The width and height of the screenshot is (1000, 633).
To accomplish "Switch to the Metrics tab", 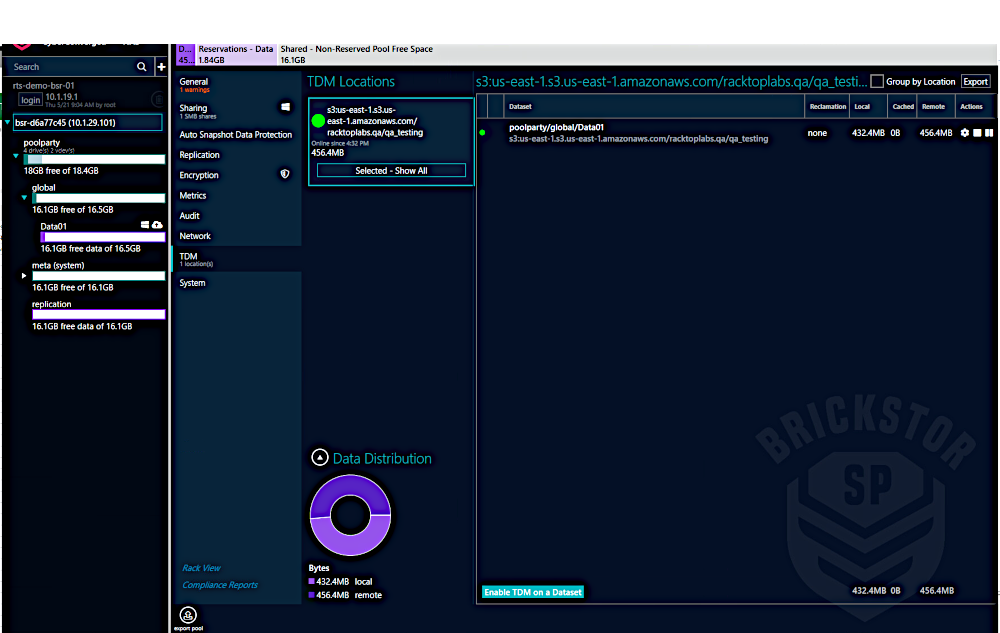I will click(x=193, y=196).
